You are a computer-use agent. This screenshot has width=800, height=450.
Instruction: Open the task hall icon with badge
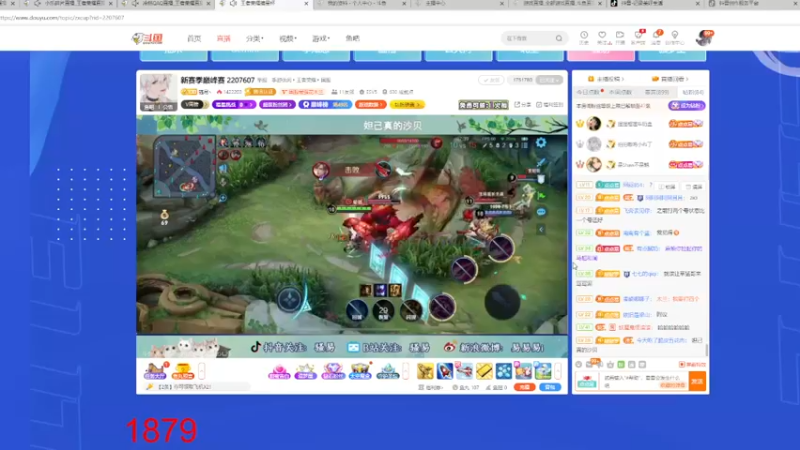tap(155, 371)
